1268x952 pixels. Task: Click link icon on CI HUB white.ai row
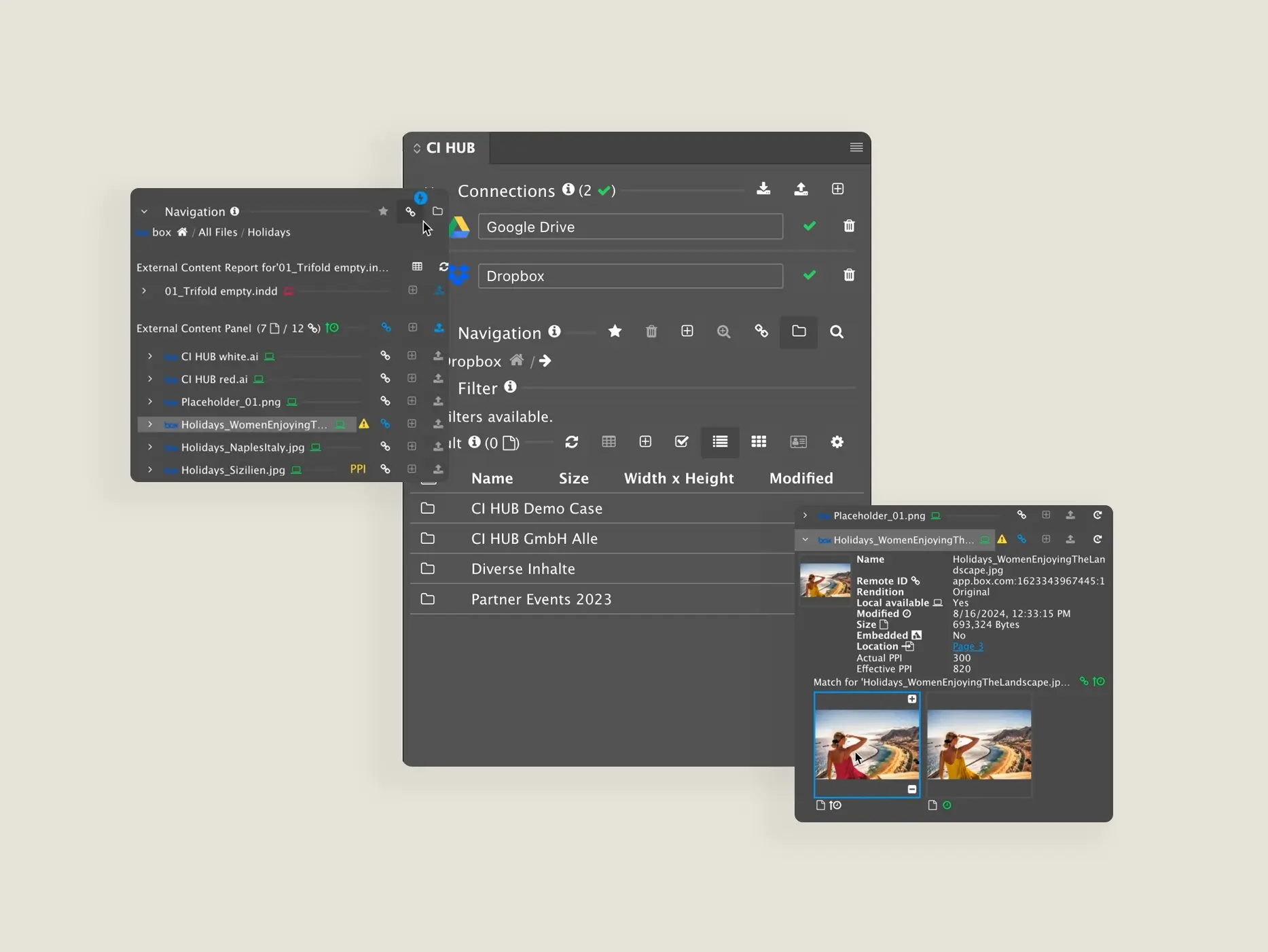(x=385, y=356)
